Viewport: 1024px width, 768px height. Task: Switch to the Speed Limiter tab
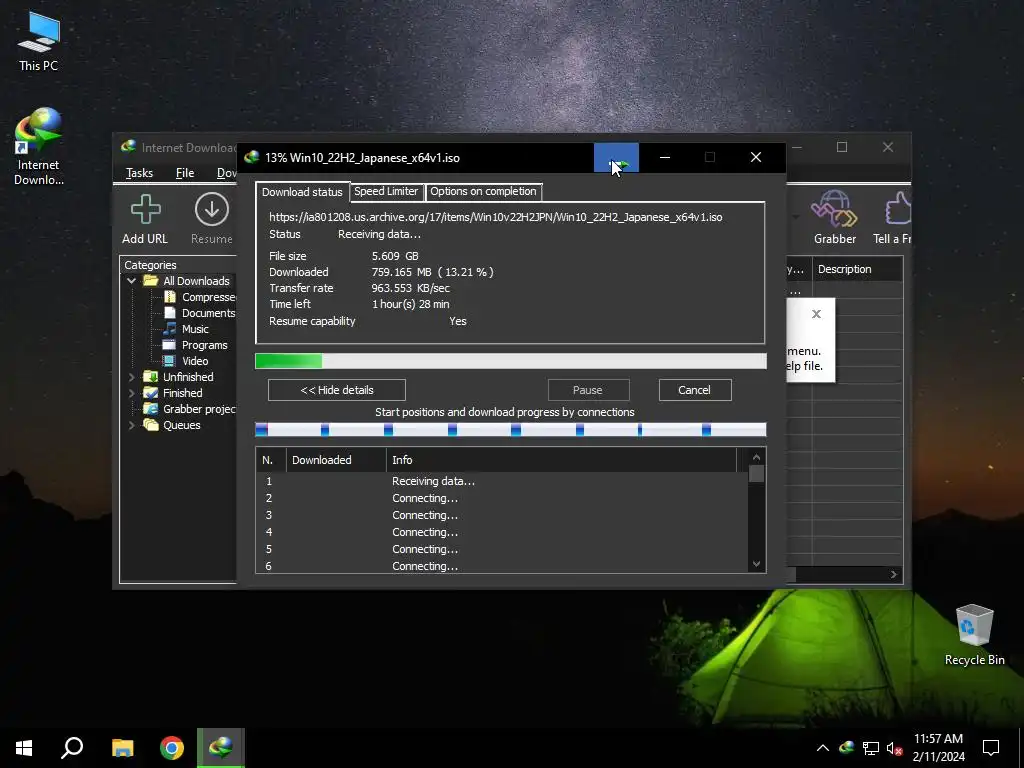[x=386, y=191]
